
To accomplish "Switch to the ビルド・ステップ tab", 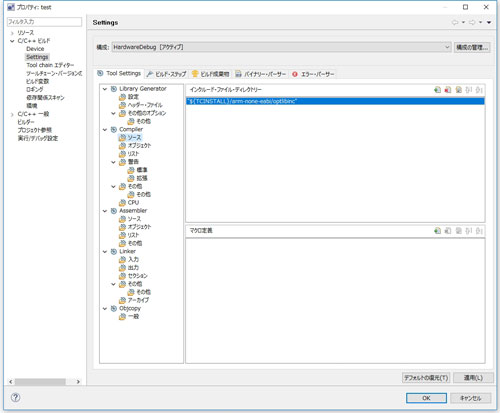I will [166, 74].
